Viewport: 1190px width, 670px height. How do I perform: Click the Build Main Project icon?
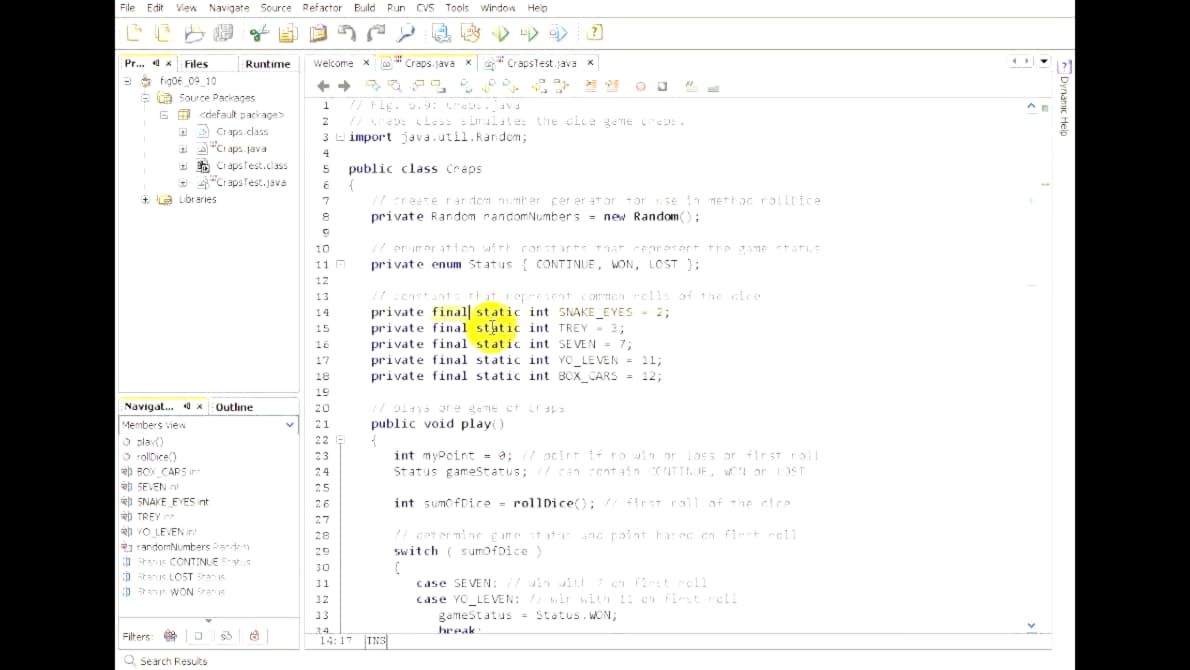(x=441, y=33)
